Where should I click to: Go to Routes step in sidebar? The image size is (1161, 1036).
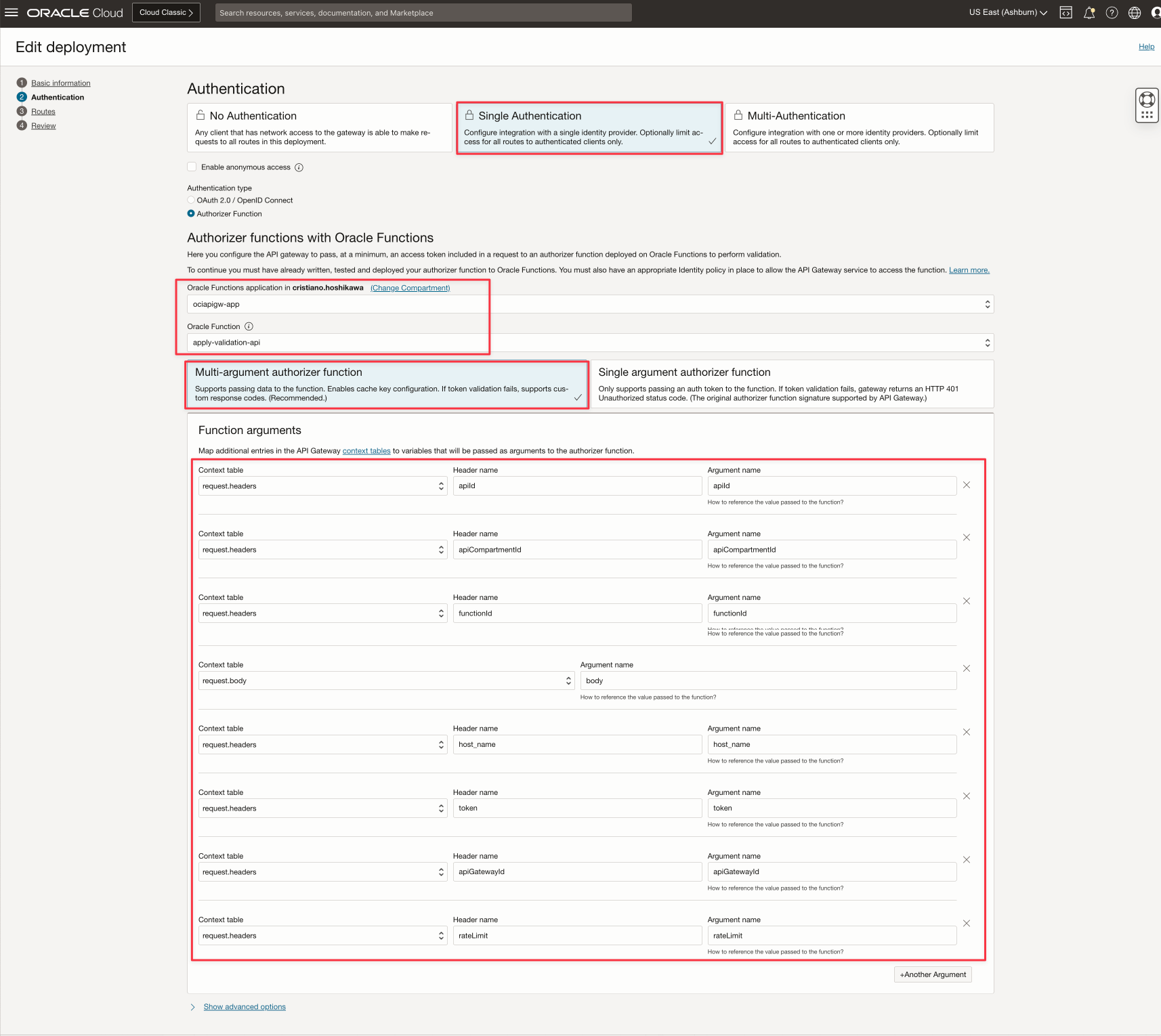[43, 112]
